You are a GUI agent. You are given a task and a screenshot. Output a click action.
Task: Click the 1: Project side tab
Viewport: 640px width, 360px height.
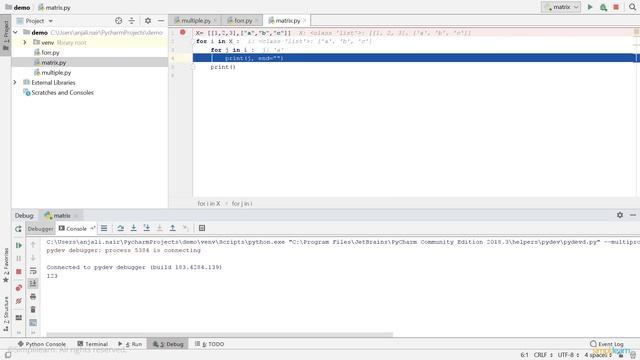pos(6,35)
